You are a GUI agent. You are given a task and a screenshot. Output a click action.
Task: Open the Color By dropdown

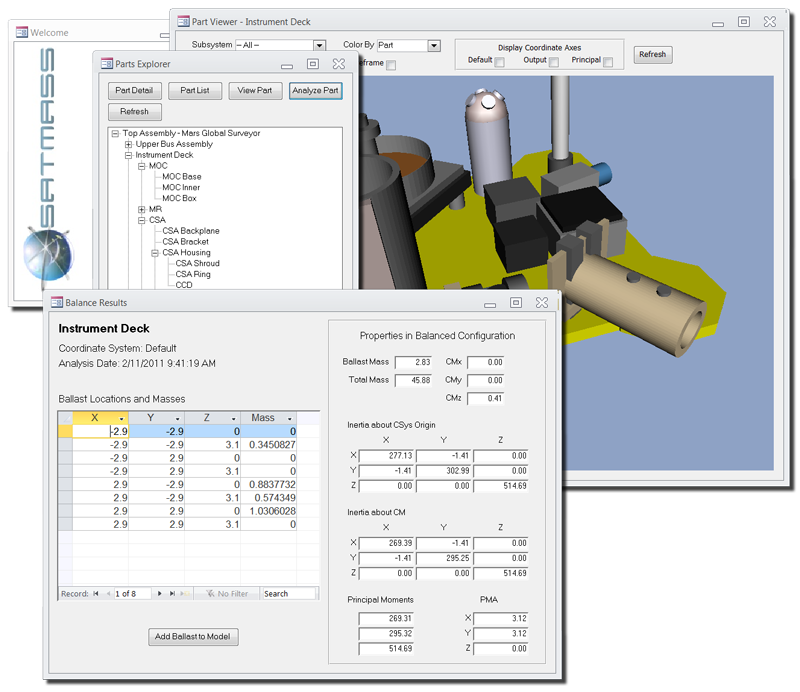click(434, 45)
